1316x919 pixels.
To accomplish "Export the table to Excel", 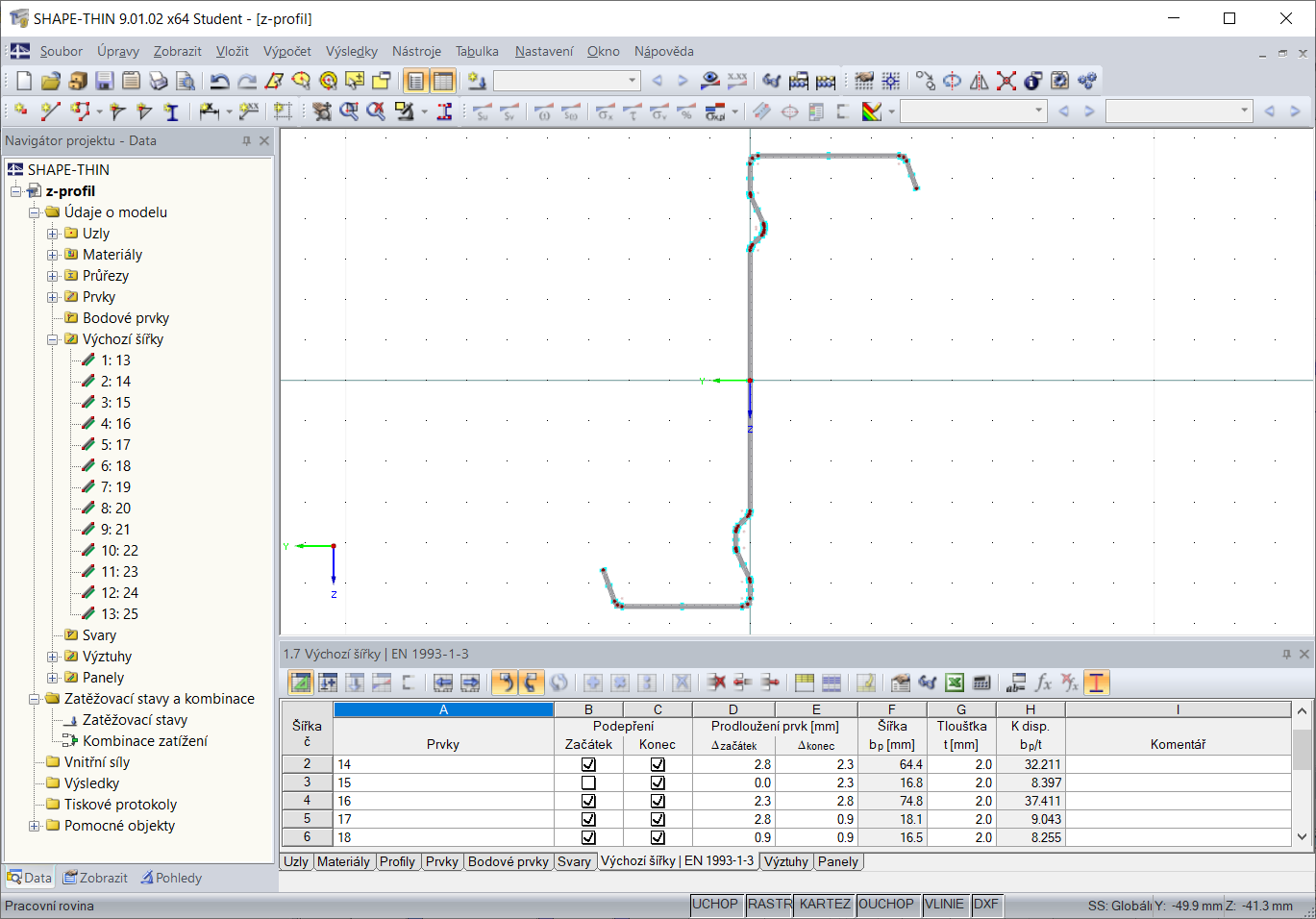I will pyautogui.click(x=955, y=683).
